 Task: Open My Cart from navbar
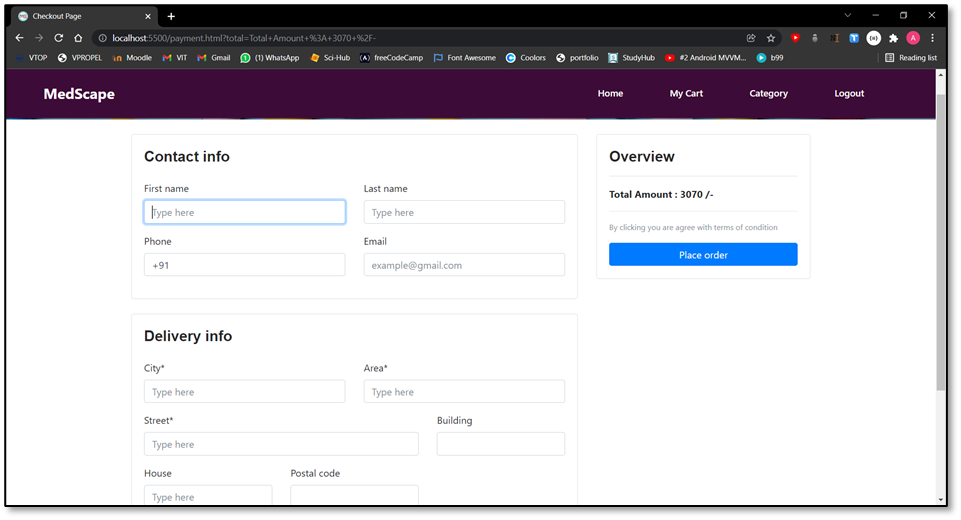tap(686, 93)
